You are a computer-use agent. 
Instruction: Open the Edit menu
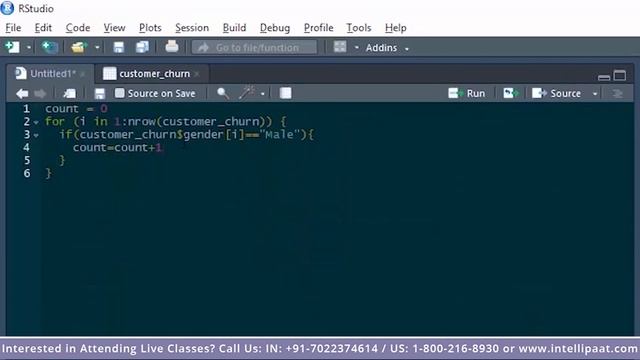[x=43, y=28]
